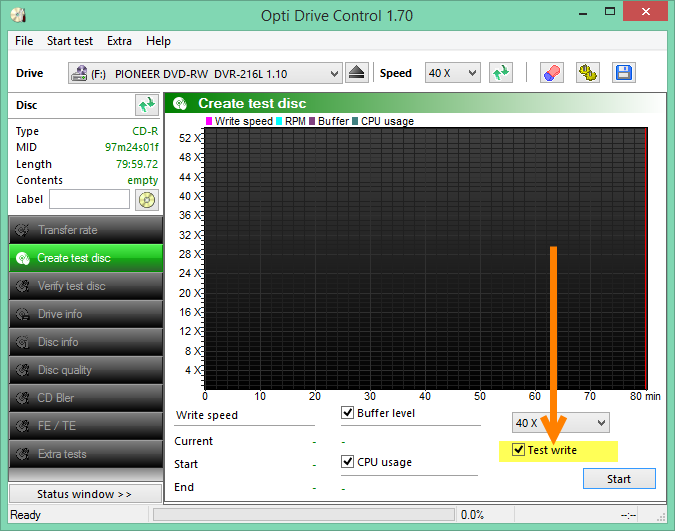
Task: Toggle the Buffer level checkbox
Action: (347, 413)
